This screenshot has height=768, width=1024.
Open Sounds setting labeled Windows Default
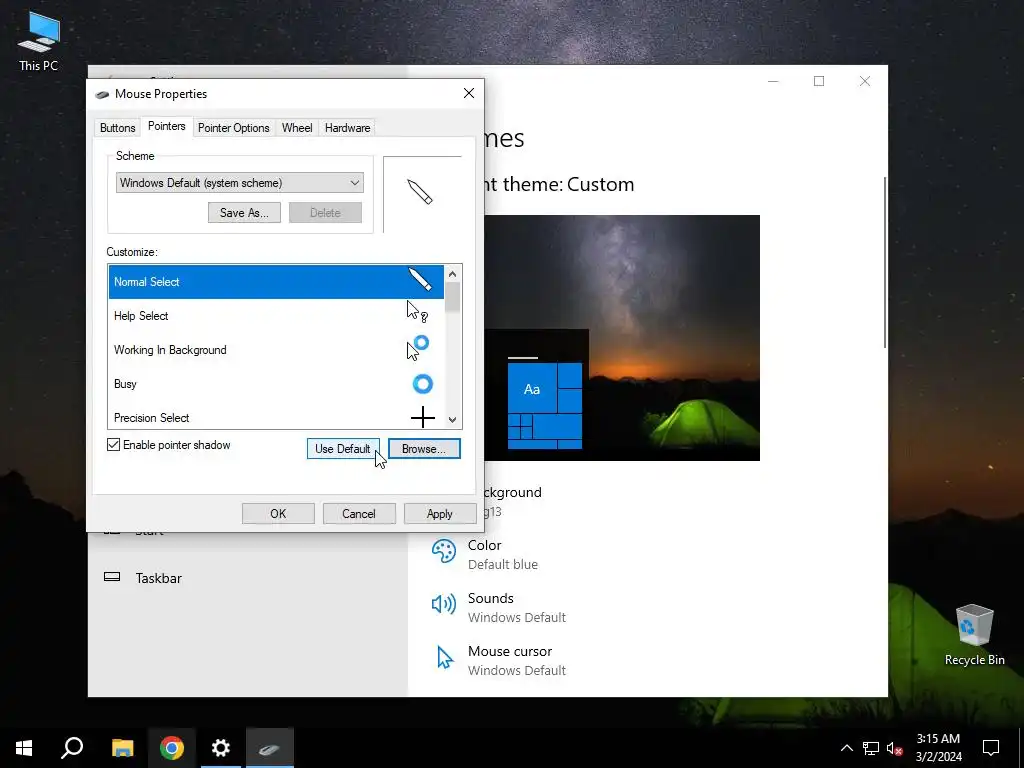coord(517,607)
